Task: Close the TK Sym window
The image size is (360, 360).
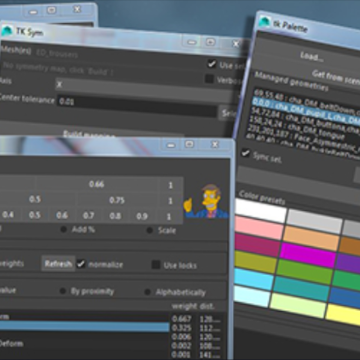Action: 236,43
